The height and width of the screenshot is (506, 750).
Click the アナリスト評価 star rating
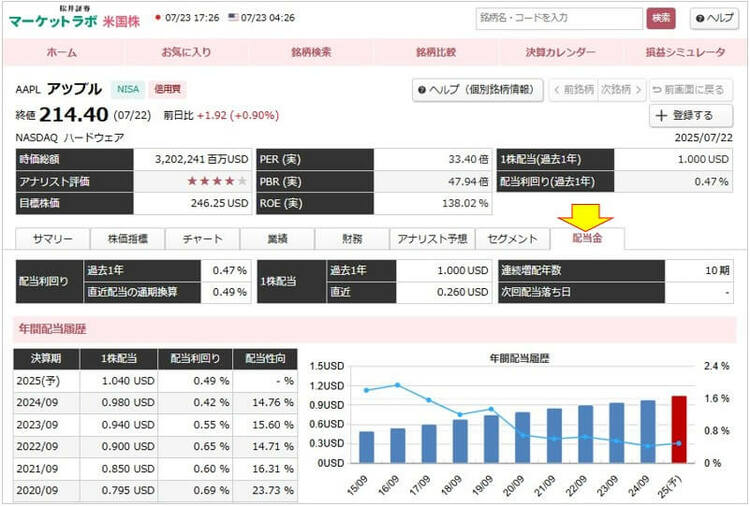pos(217,181)
